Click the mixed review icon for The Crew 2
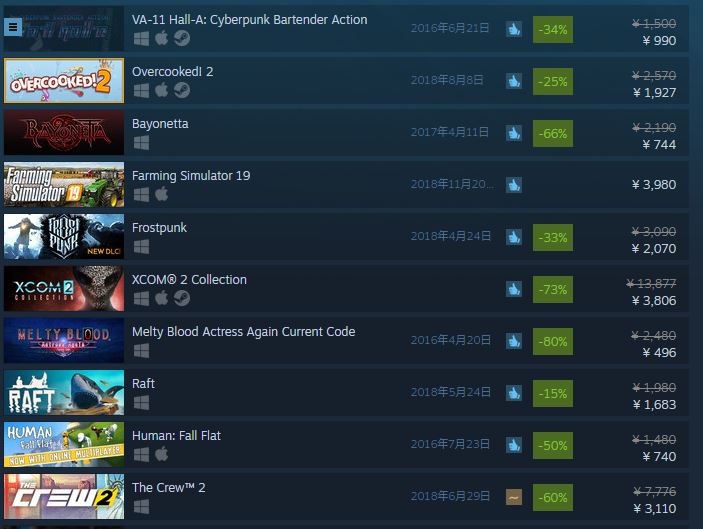703x529 pixels. coord(514,497)
